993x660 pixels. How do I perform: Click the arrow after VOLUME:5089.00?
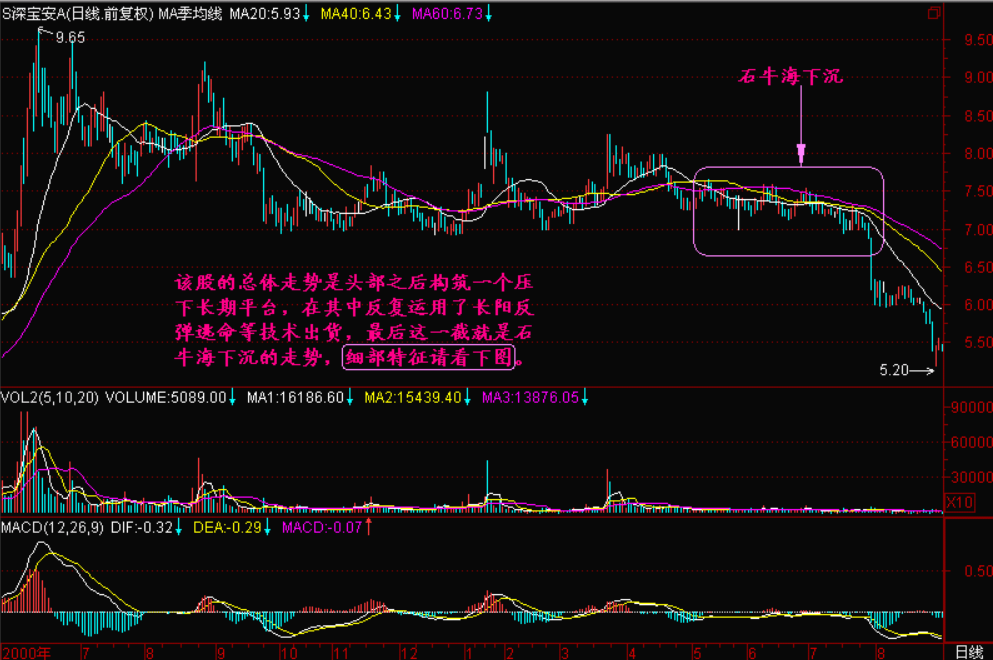click(232, 397)
